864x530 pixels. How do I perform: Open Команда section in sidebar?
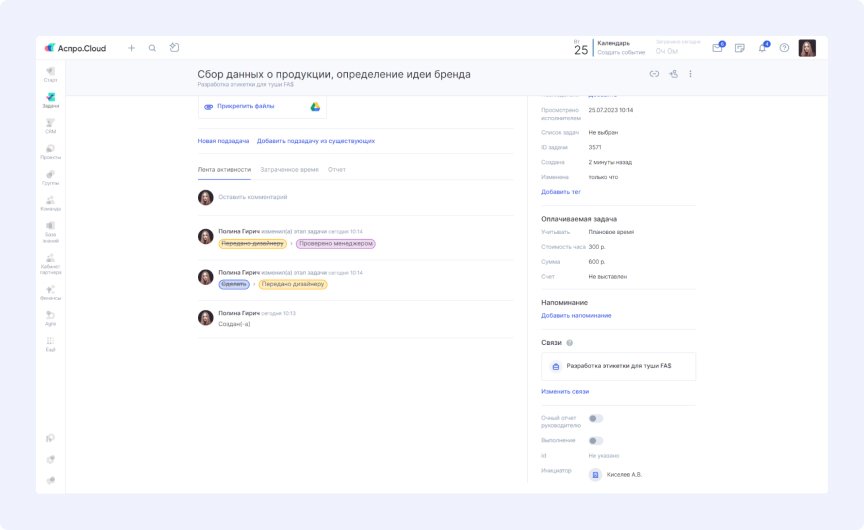(x=50, y=203)
